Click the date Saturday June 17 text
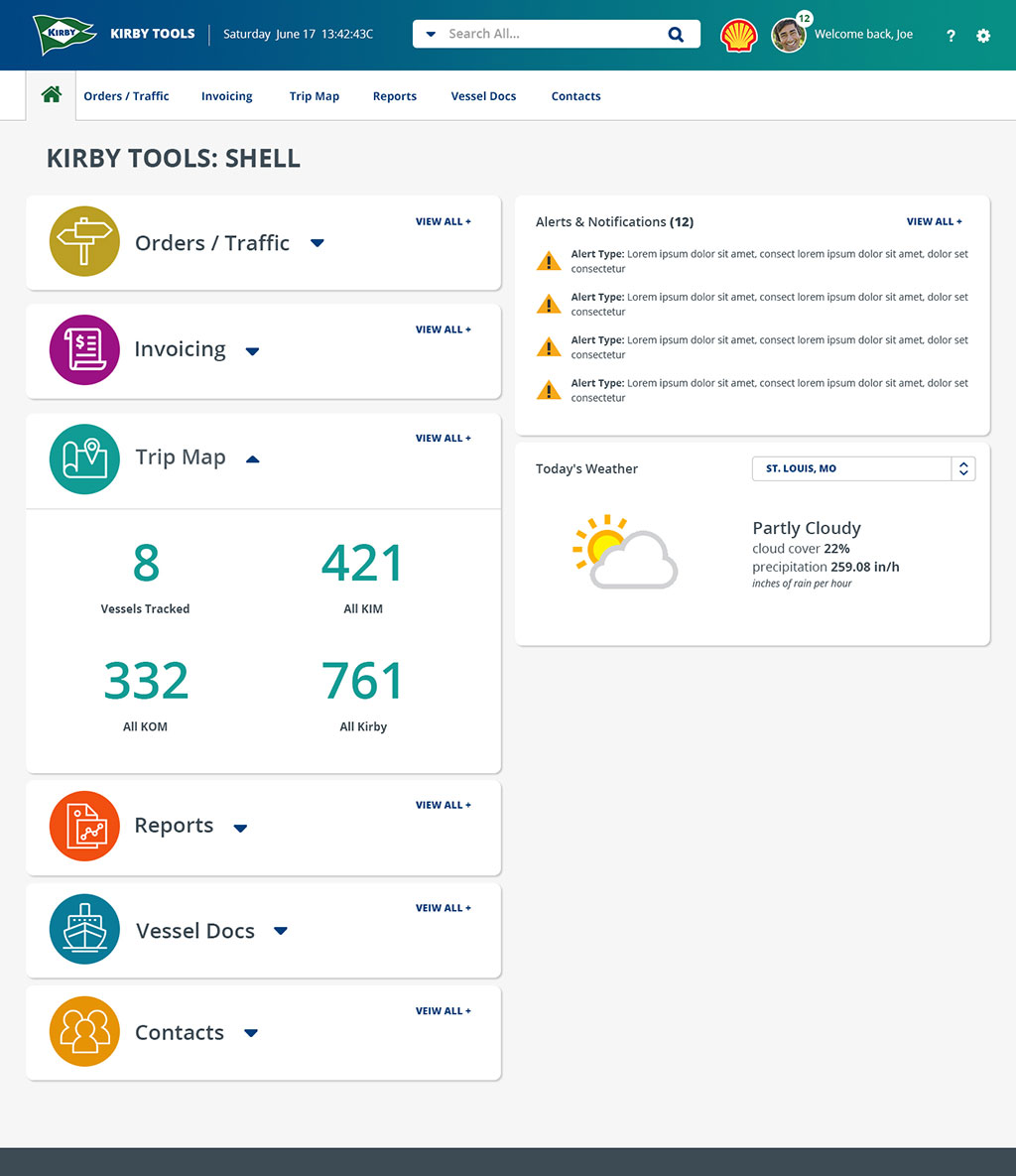The width and height of the screenshot is (1016, 1176). point(269,34)
